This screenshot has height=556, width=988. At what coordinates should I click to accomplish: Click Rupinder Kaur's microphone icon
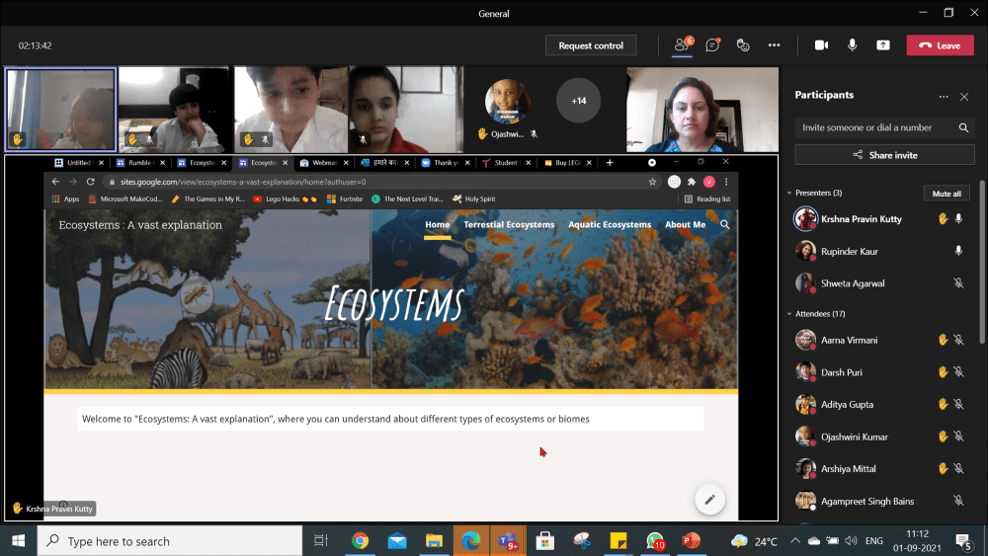coord(958,251)
